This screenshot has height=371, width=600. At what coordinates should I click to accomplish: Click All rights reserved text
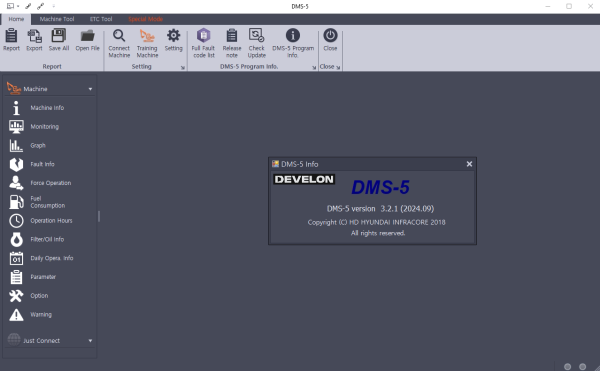[378, 233]
